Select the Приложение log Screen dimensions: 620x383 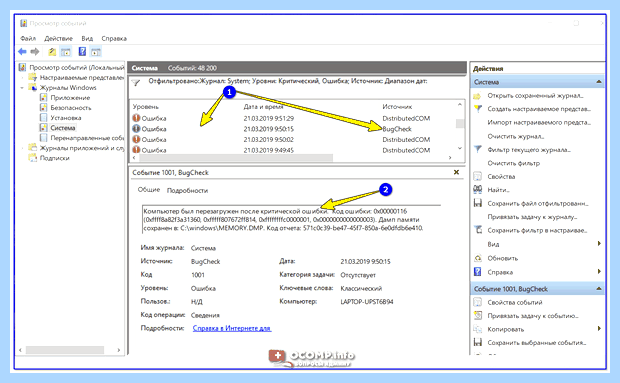coord(70,98)
